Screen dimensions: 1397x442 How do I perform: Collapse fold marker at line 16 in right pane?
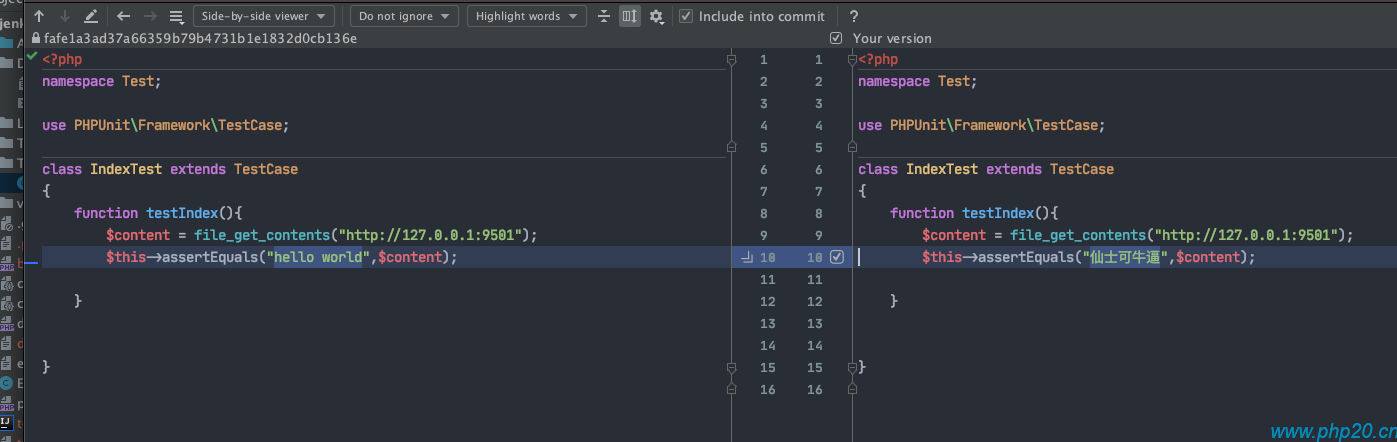tap(852, 389)
